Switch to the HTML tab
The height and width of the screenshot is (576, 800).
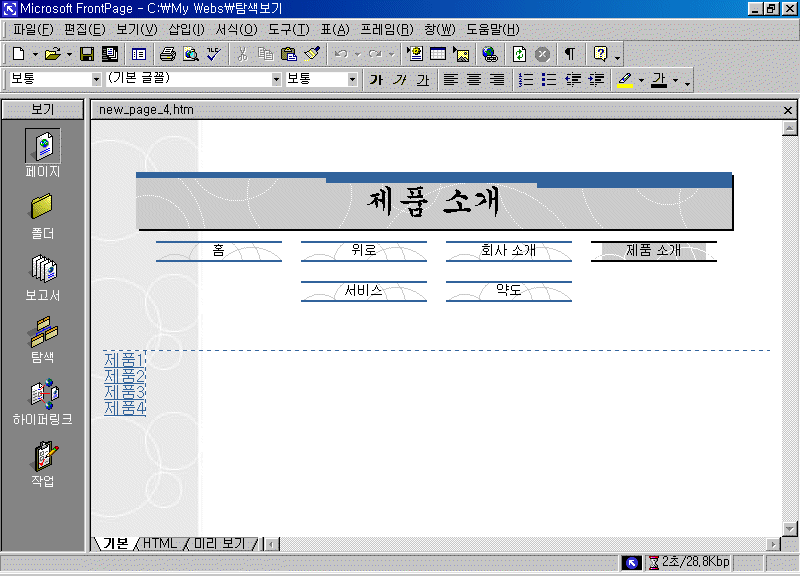(160, 543)
